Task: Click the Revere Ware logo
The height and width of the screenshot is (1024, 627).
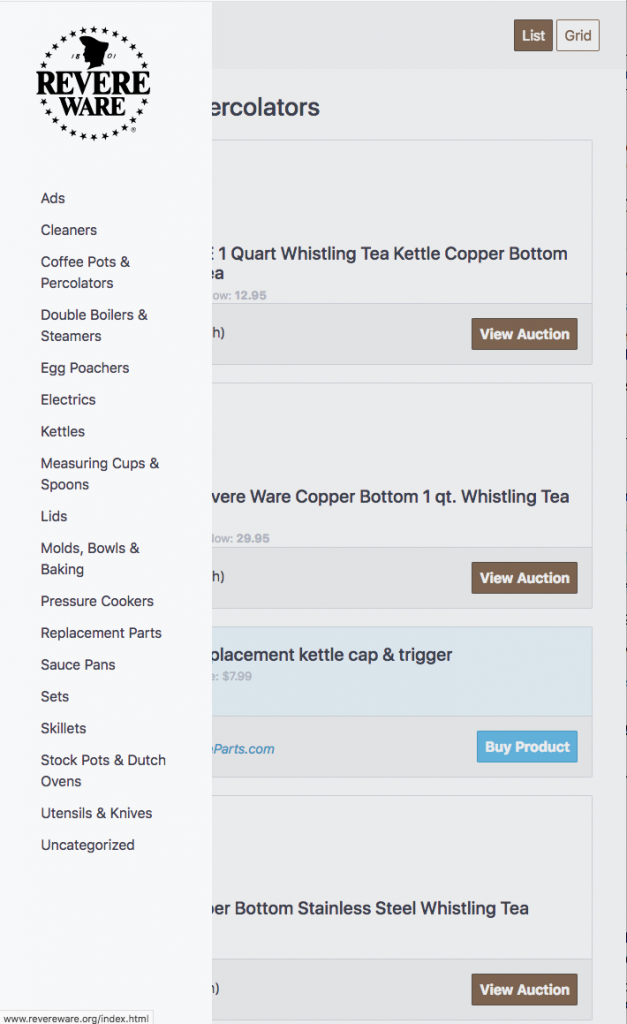Action: [x=93, y=84]
